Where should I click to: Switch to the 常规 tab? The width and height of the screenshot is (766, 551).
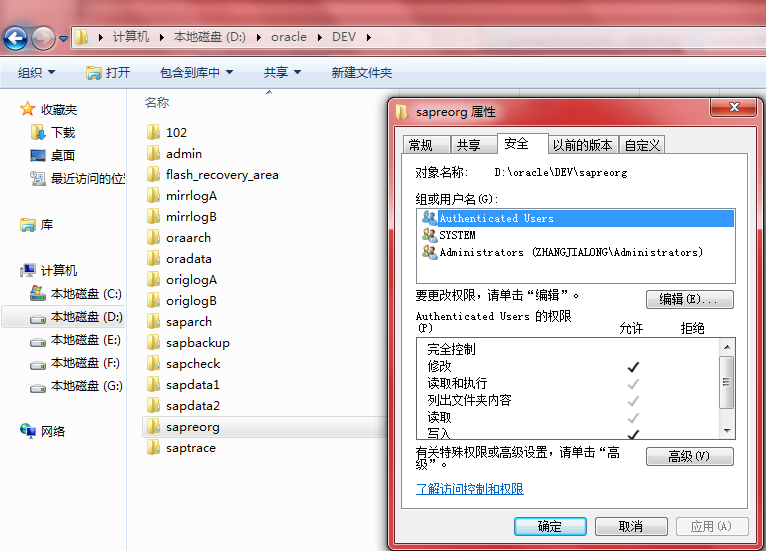click(x=426, y=145)
